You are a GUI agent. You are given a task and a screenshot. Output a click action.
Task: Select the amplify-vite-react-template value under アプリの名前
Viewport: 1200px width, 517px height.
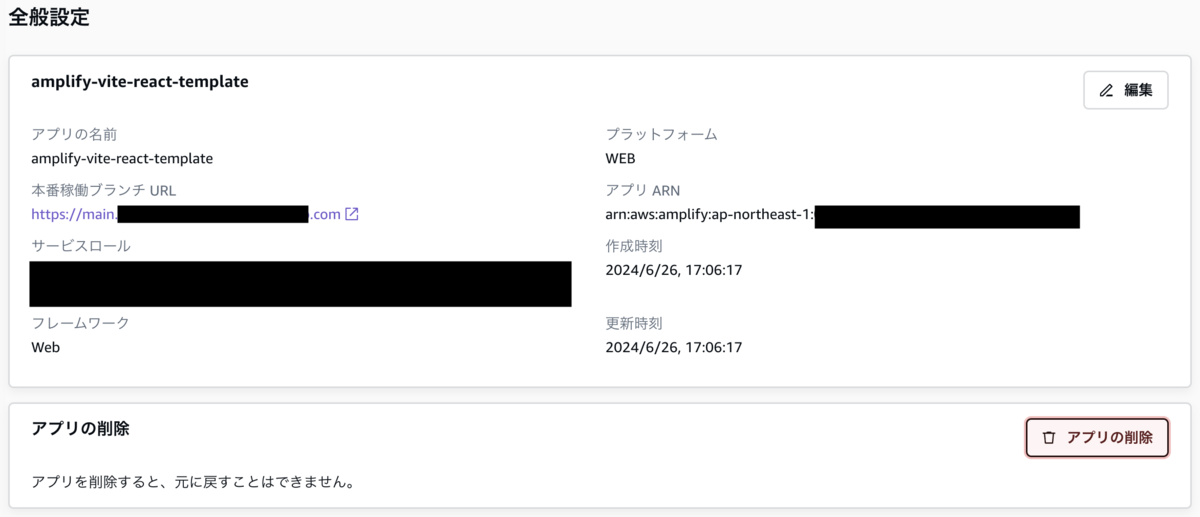[x=122, y=158]
